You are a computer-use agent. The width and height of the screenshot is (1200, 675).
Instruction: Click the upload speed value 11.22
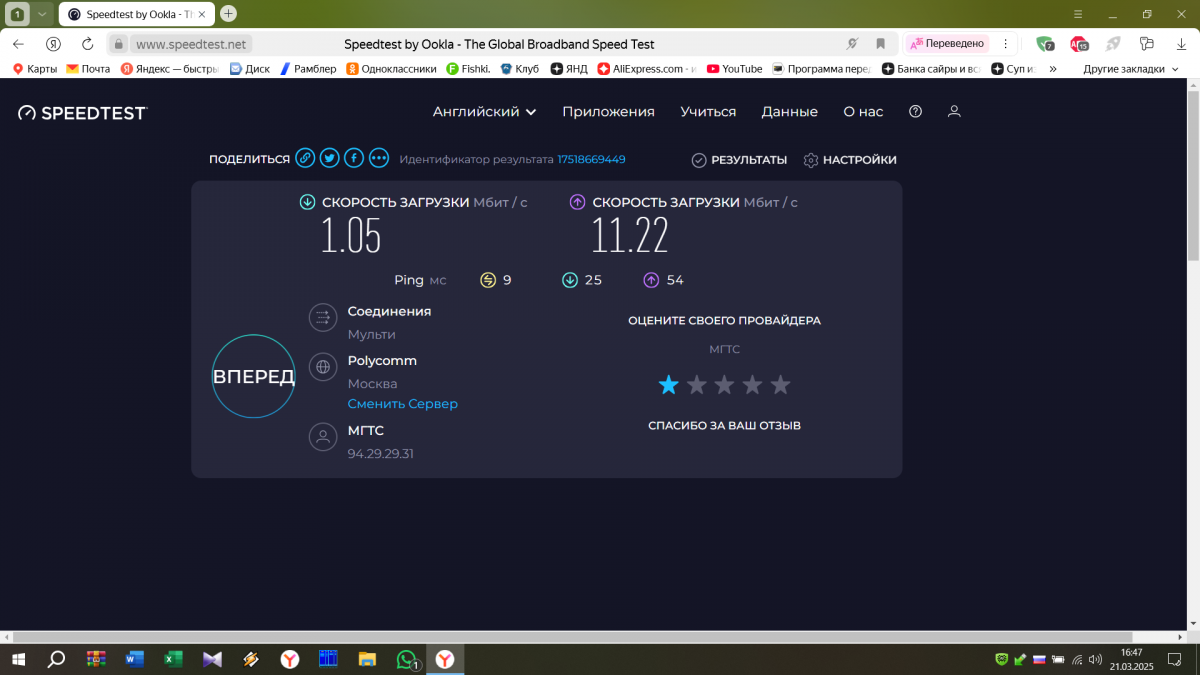tap(630, 236)
